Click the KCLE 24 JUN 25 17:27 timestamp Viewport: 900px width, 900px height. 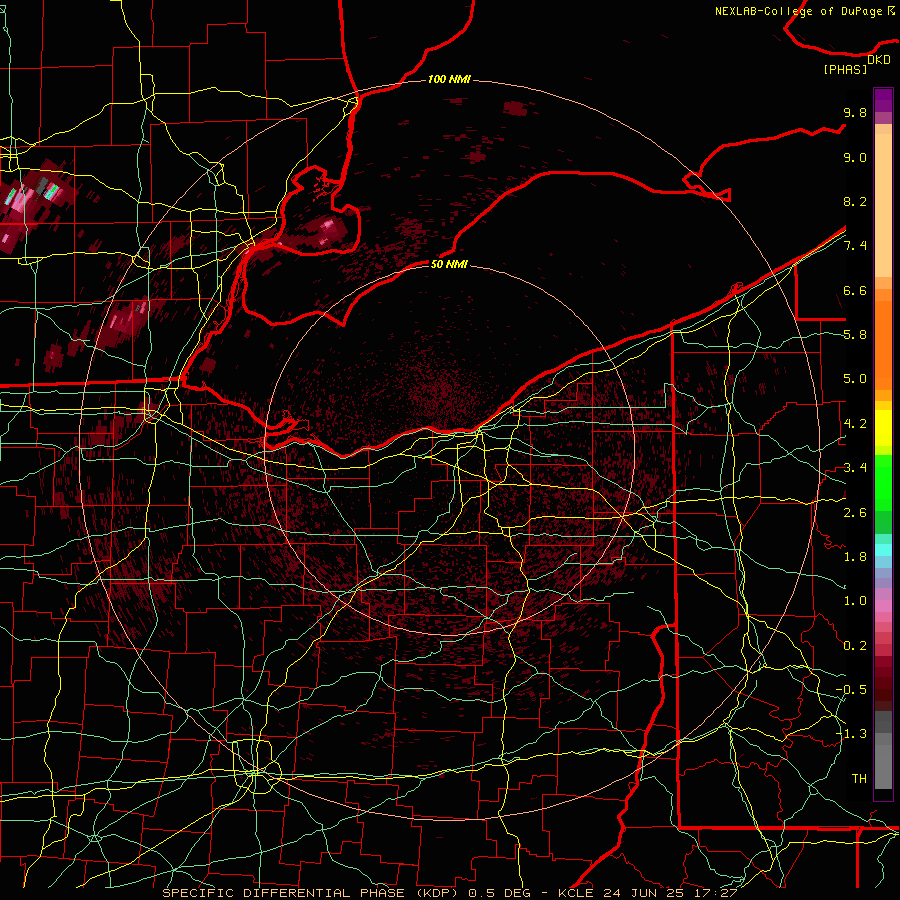click(647, 893)
